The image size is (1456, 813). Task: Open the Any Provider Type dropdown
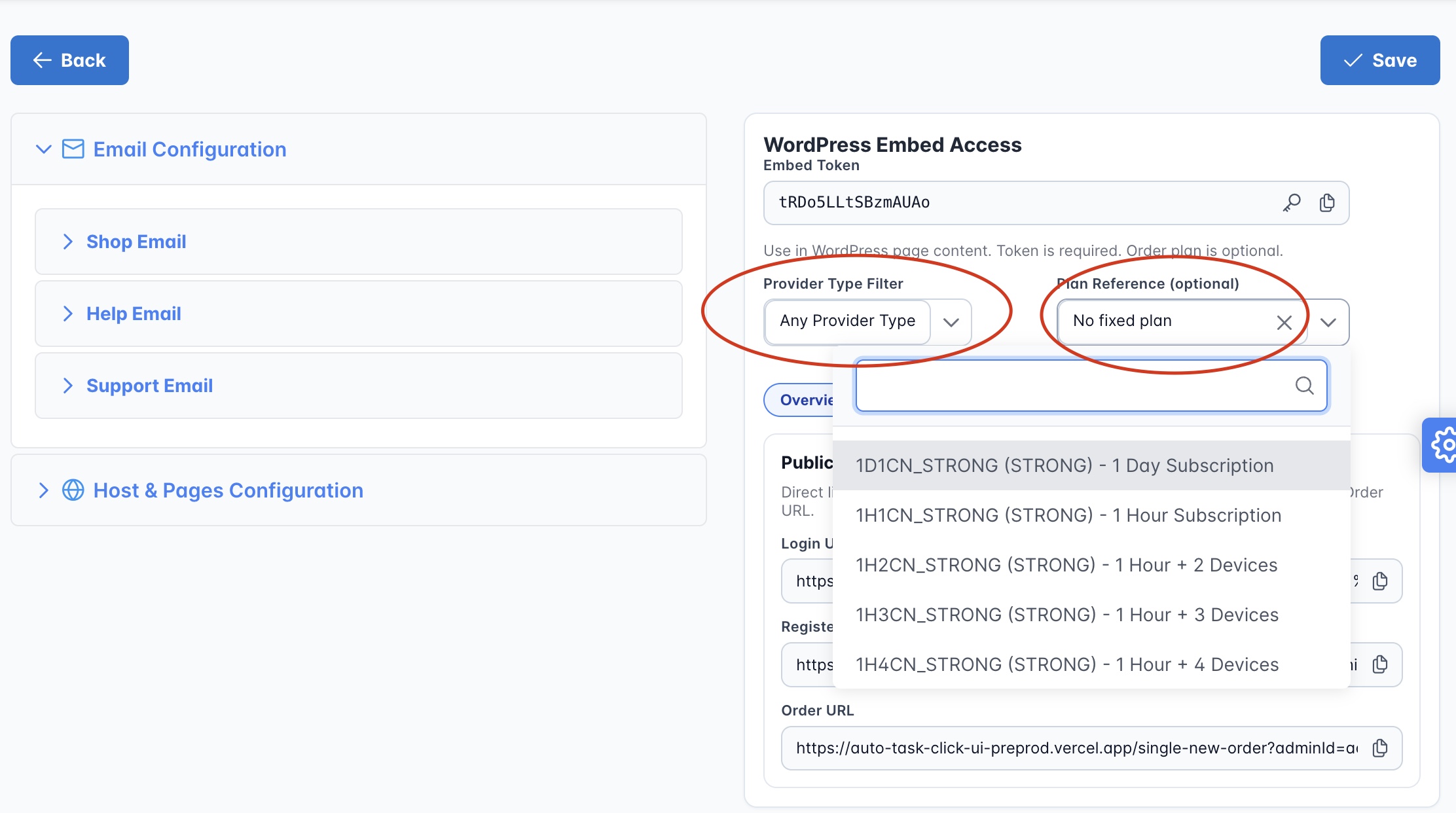(867, 321)
